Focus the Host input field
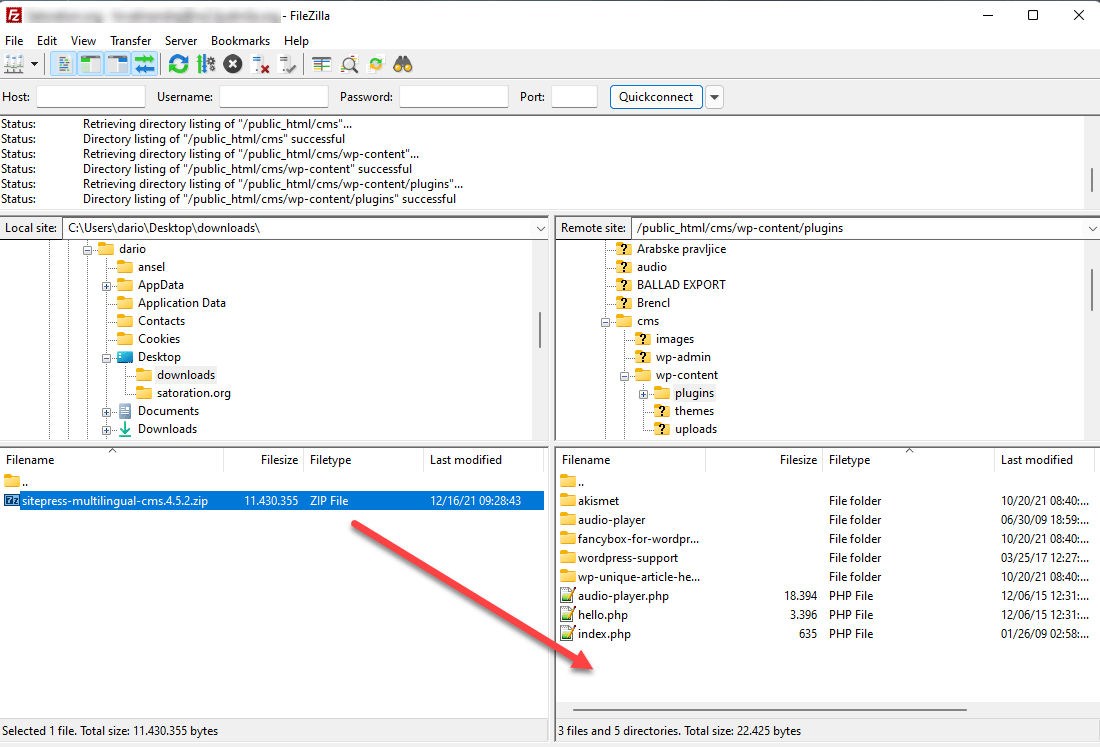This screenshot has width=1100, height=747. 90,97
